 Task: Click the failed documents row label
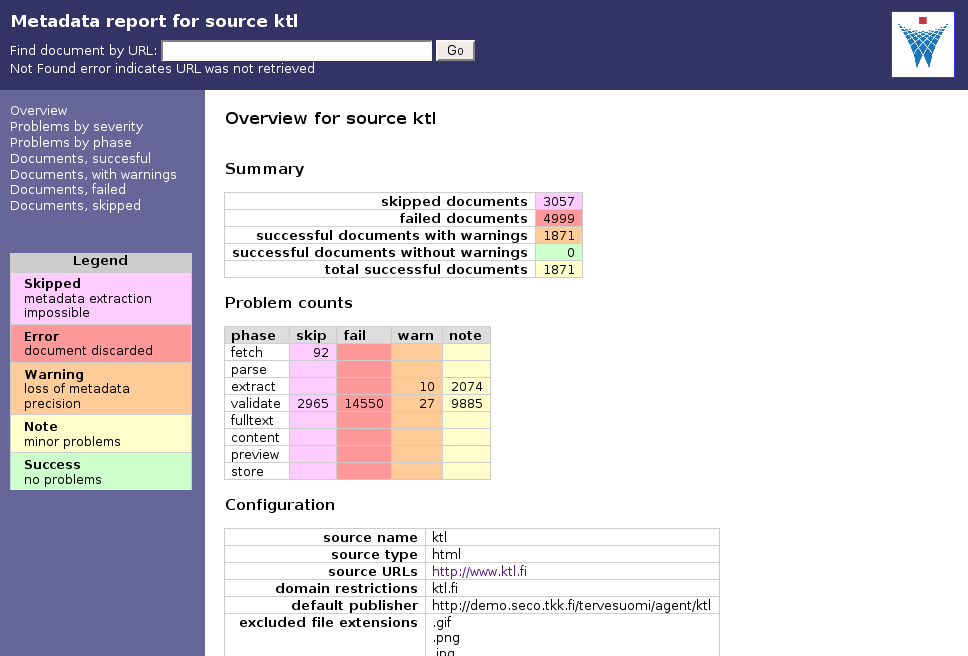463,218
